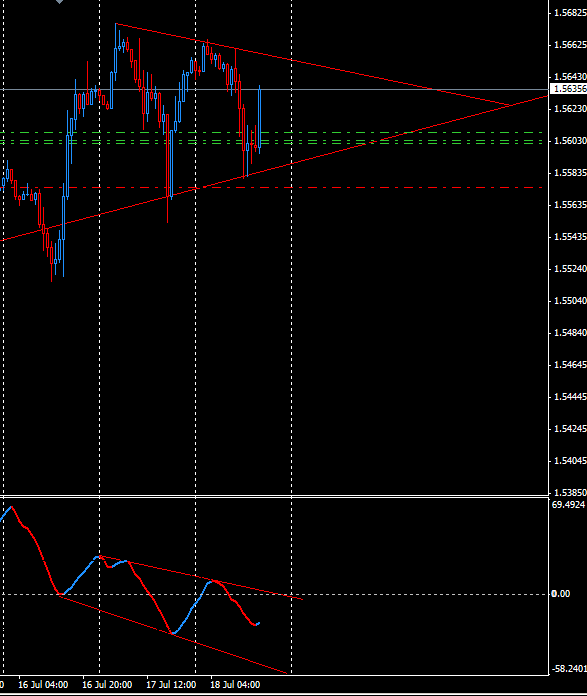Click the 16 Jul 04:00 time label

pos(43,685)
